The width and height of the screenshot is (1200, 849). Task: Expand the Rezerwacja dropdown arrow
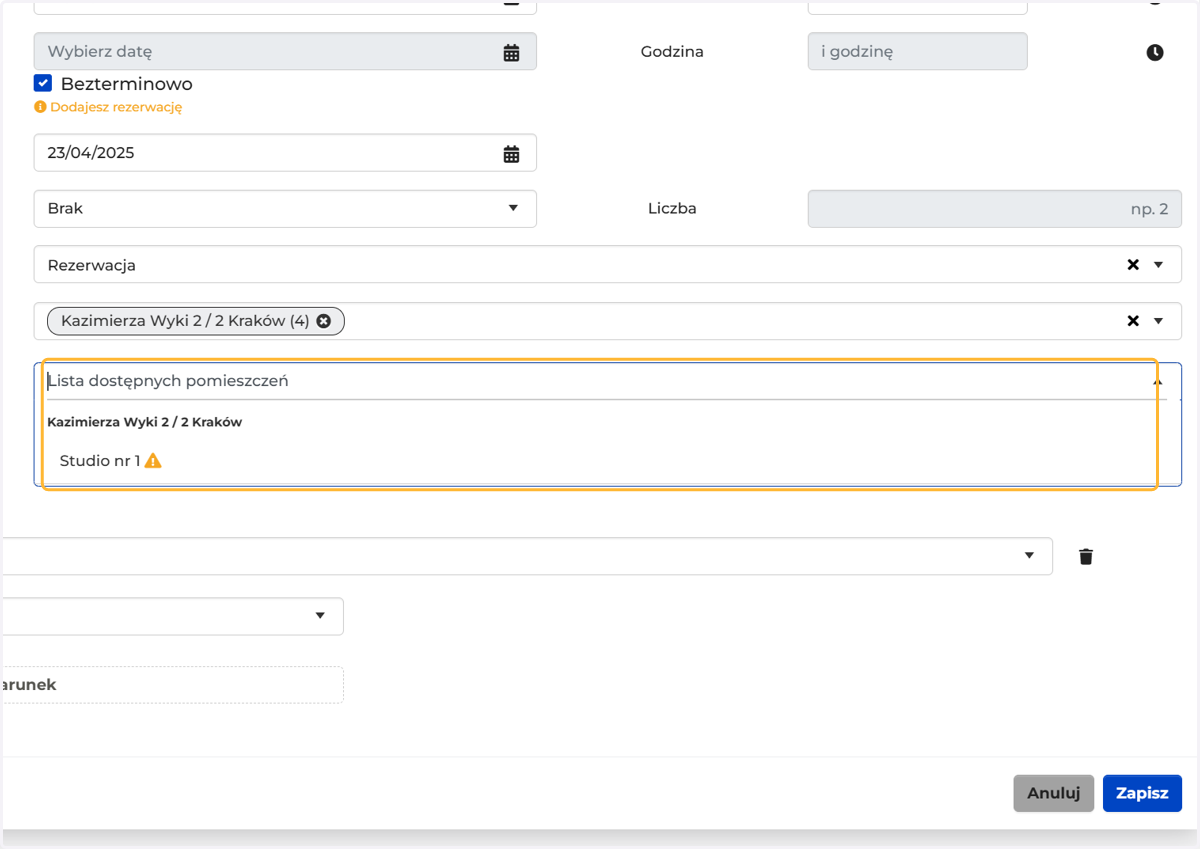(x=1159, y=265)
